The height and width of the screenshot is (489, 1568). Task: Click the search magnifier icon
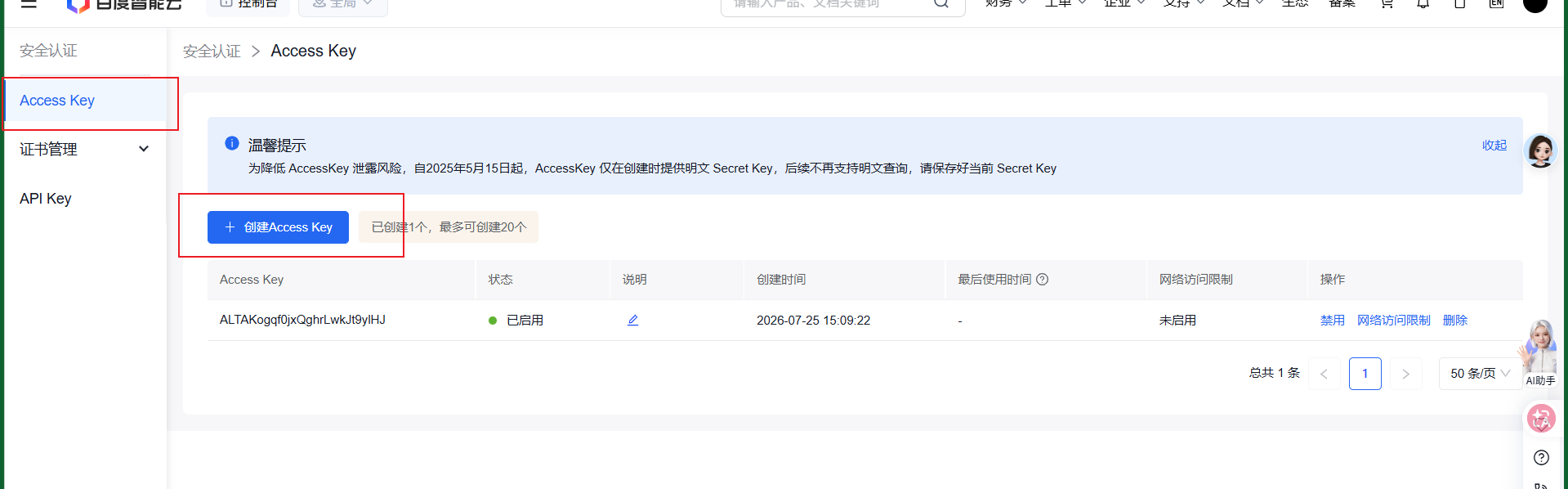(941, 3)
